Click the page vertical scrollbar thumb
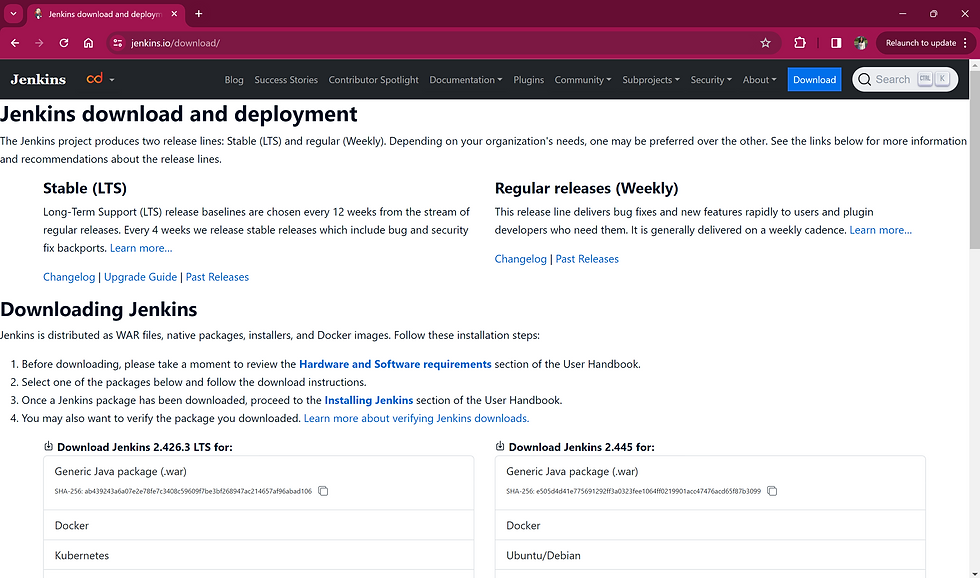This screenshot has width=980, height=578. point(974,159)
